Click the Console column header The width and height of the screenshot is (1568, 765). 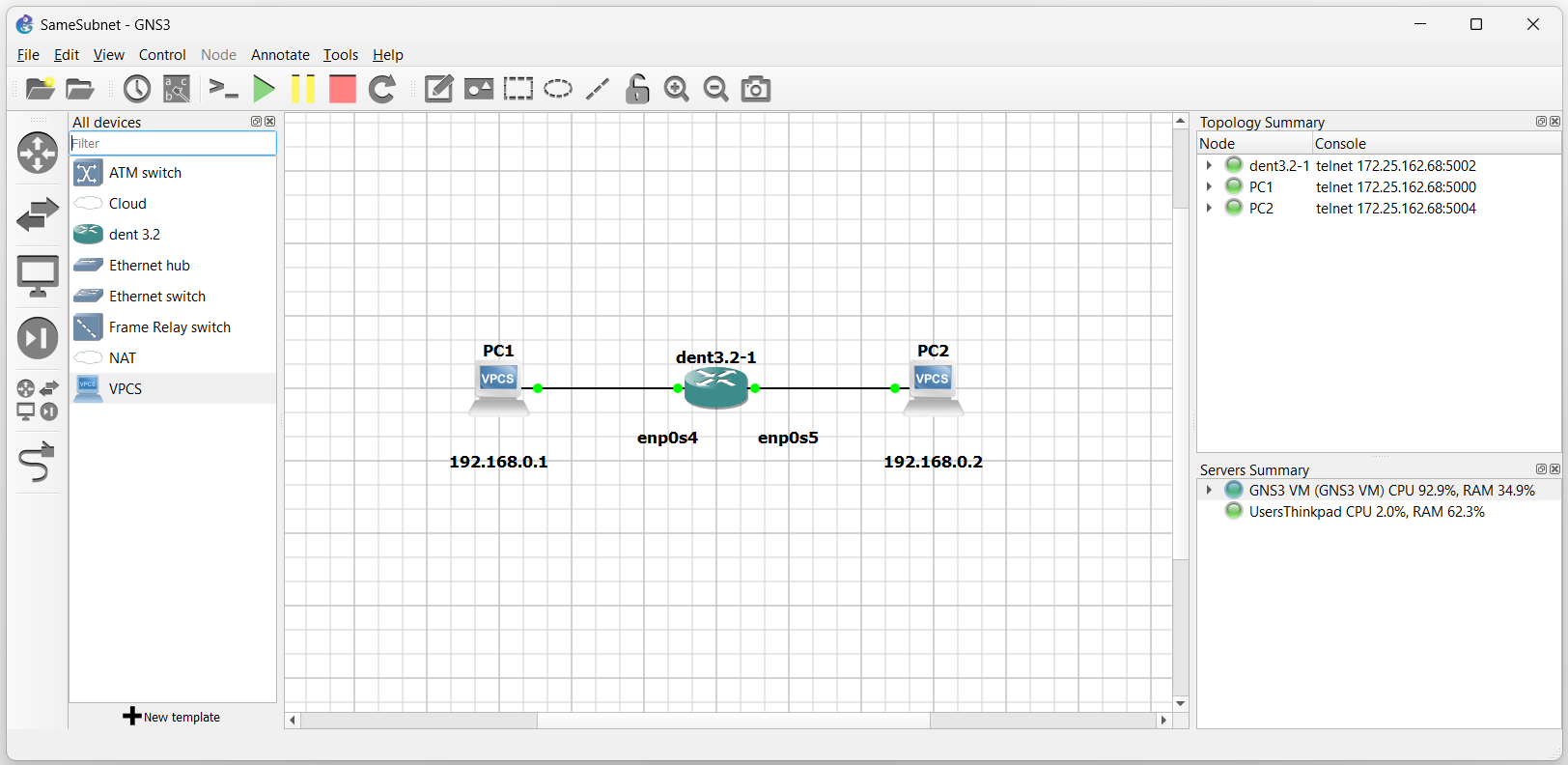tap(1437, 143)
